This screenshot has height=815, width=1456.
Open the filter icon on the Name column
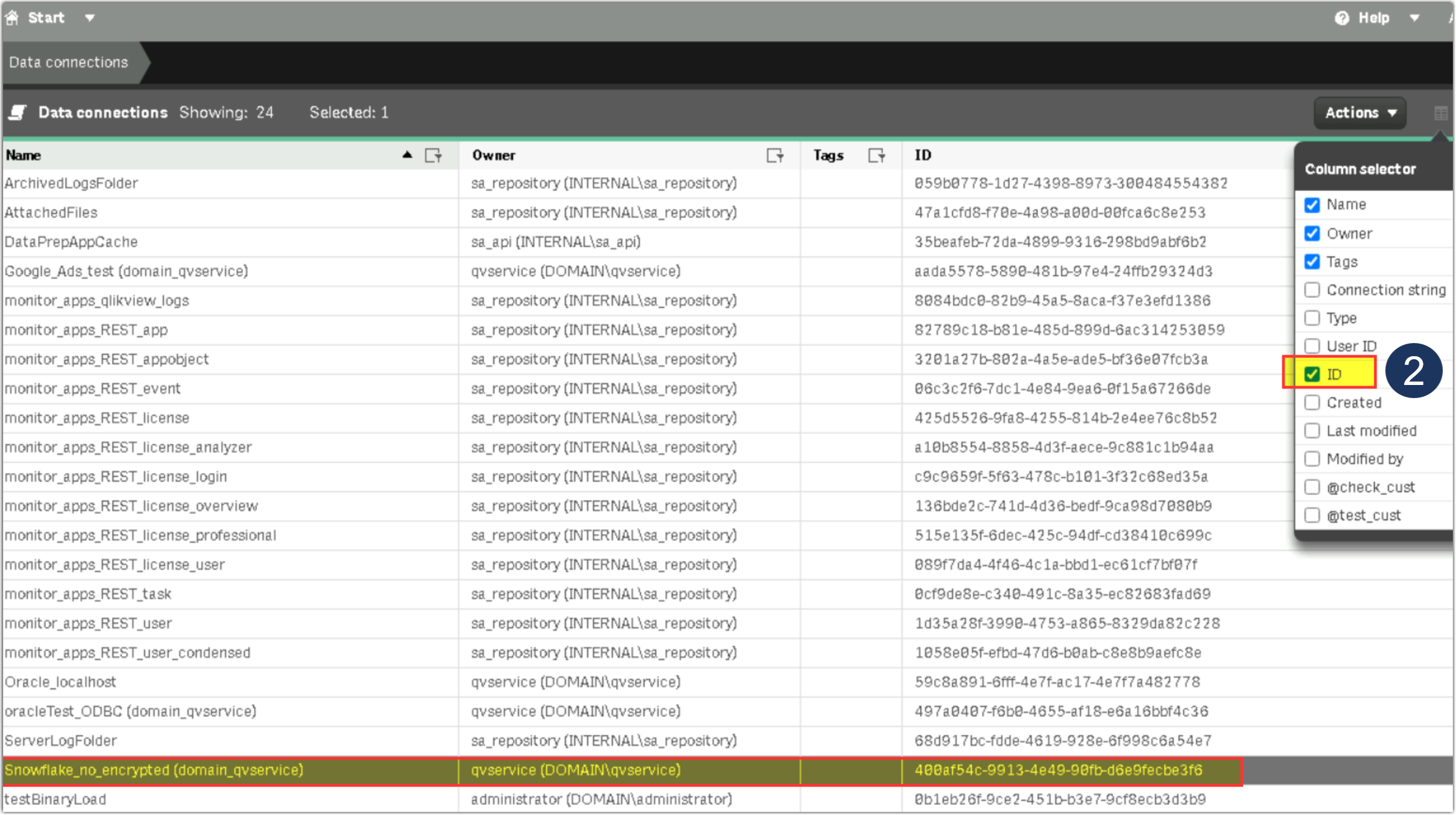[433, 155]
